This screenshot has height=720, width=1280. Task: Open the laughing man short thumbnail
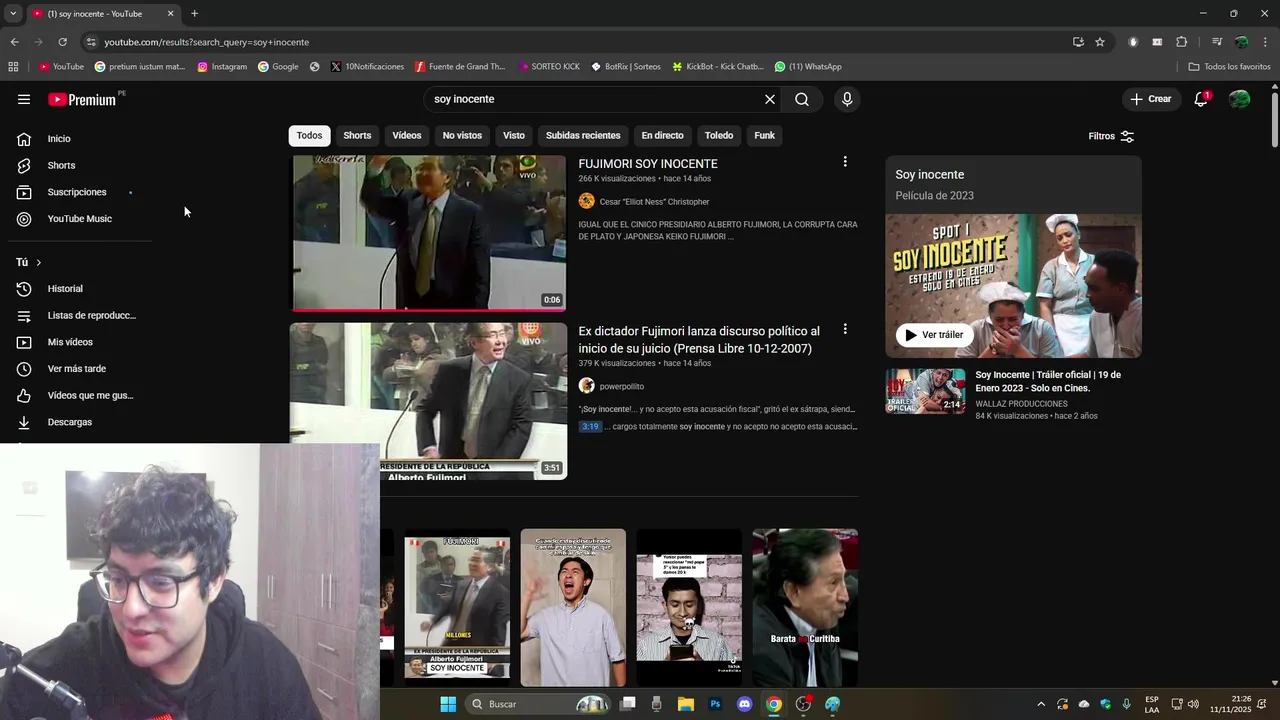[x=573, y=608]
